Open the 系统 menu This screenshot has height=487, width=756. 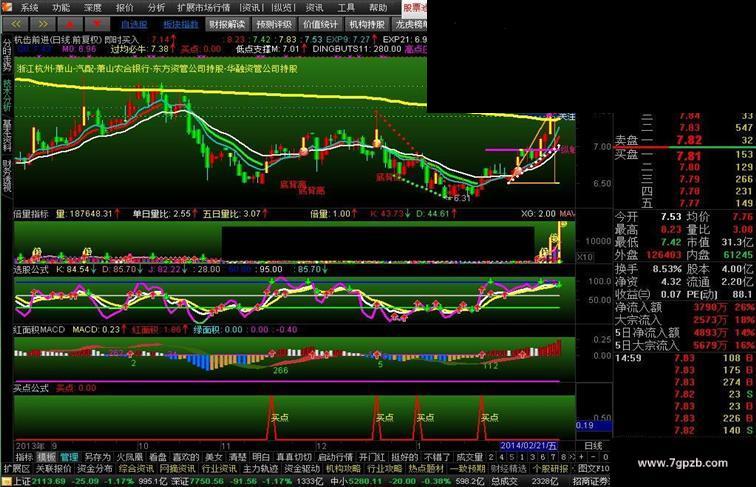point(29,8)
